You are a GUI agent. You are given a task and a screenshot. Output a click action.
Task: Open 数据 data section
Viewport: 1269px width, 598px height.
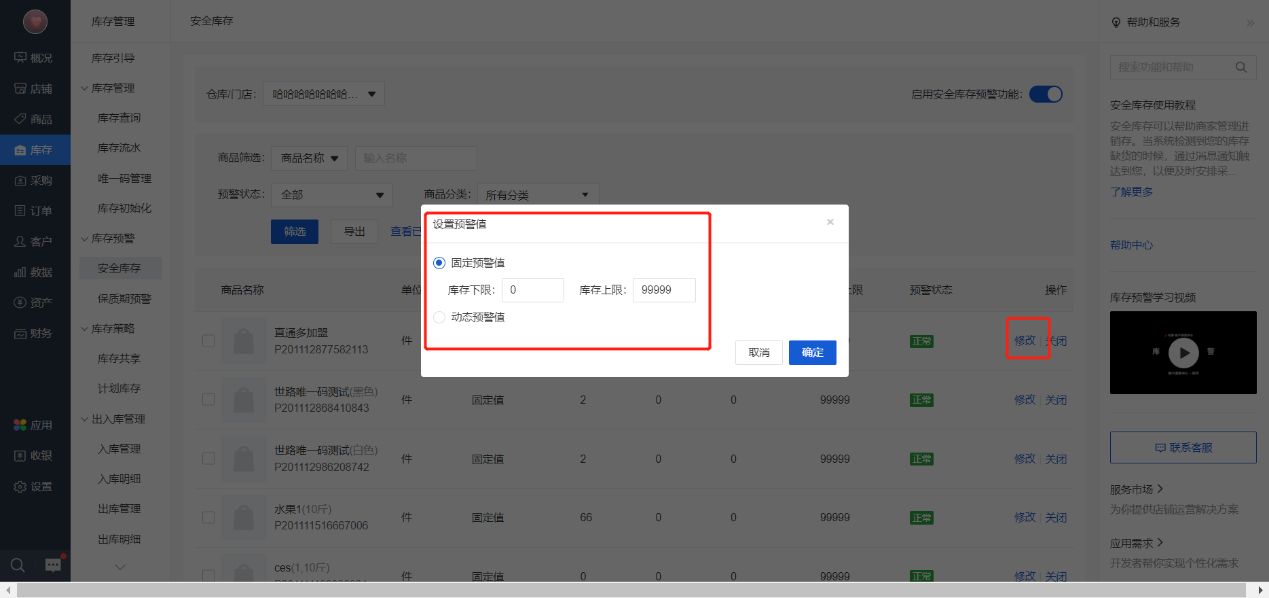(x=34, y=272)
